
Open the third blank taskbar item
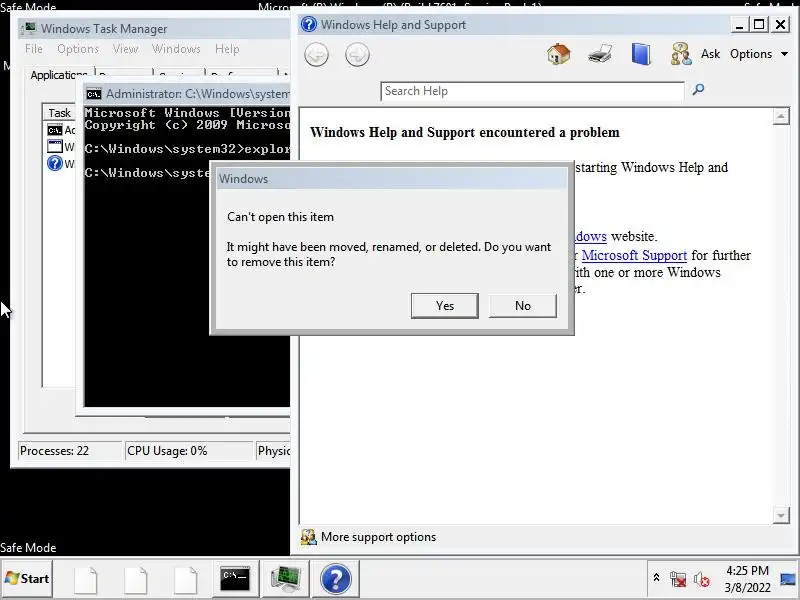185,580
